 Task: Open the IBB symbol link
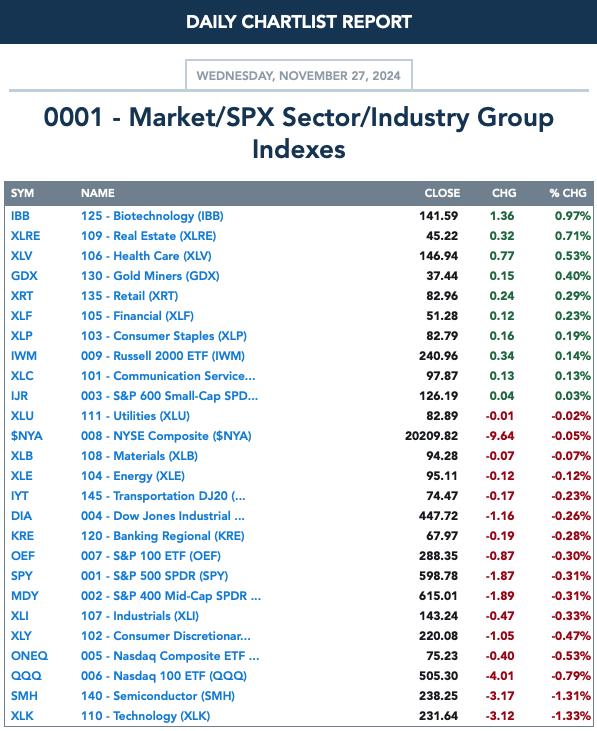coord(20,216)
